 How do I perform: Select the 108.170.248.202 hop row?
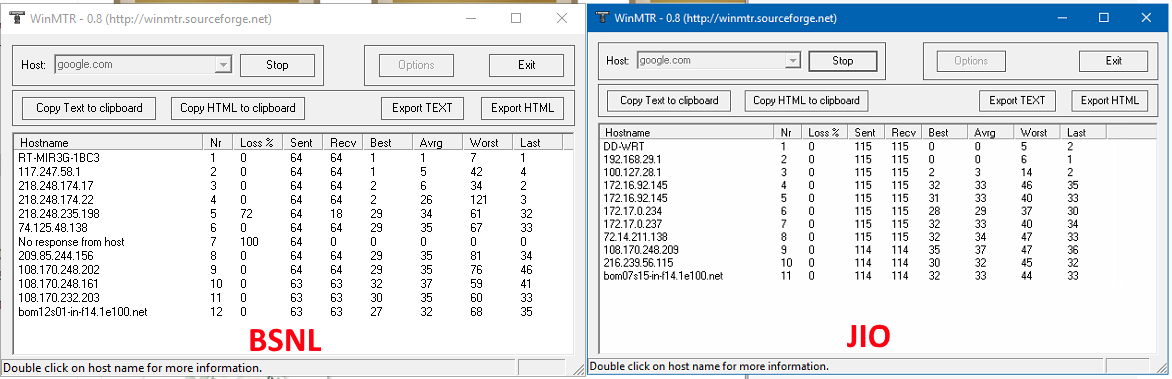click(x=292, y=270)
